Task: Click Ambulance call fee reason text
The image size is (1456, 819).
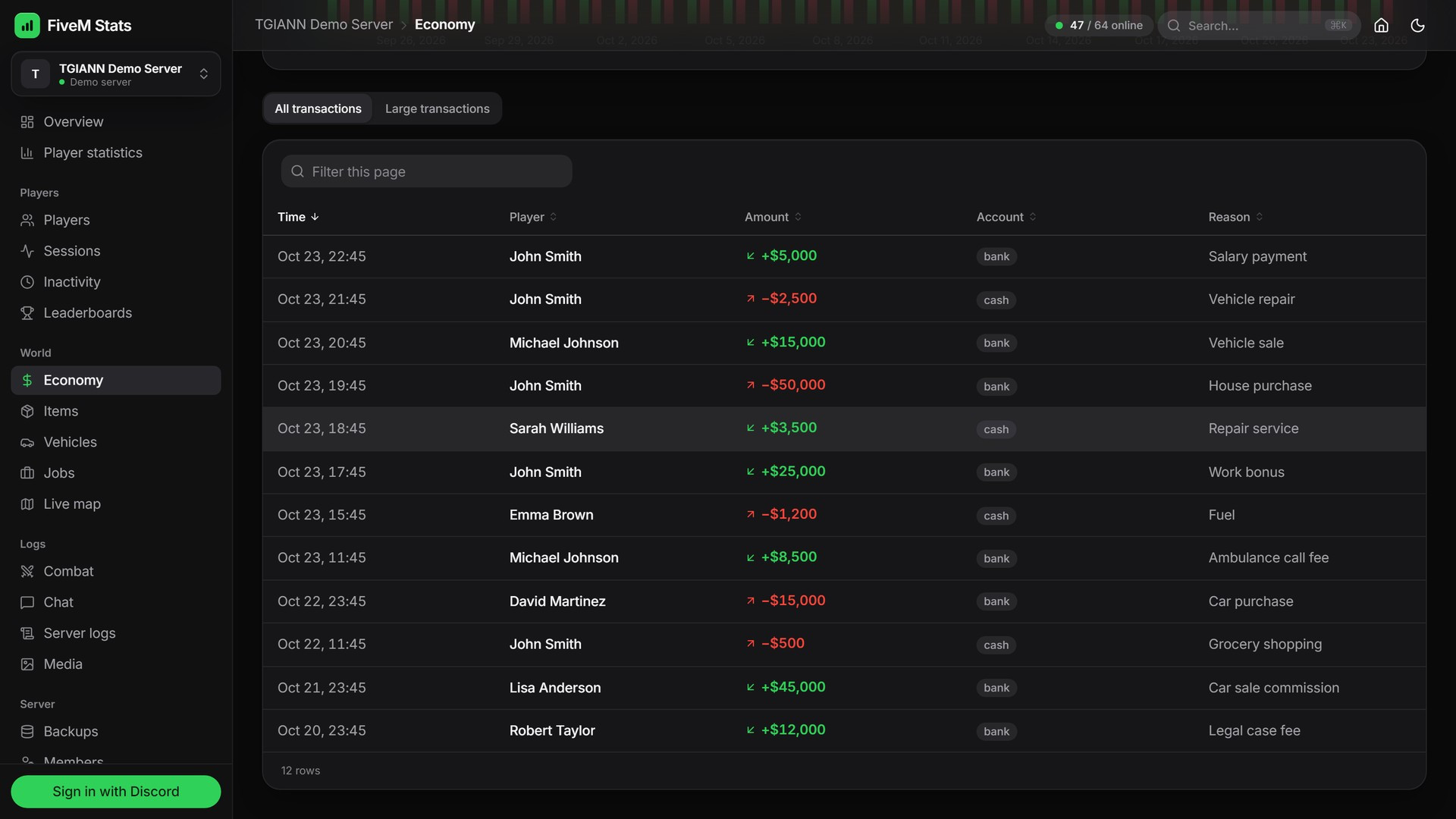Action: click(x=1268, y=558)
